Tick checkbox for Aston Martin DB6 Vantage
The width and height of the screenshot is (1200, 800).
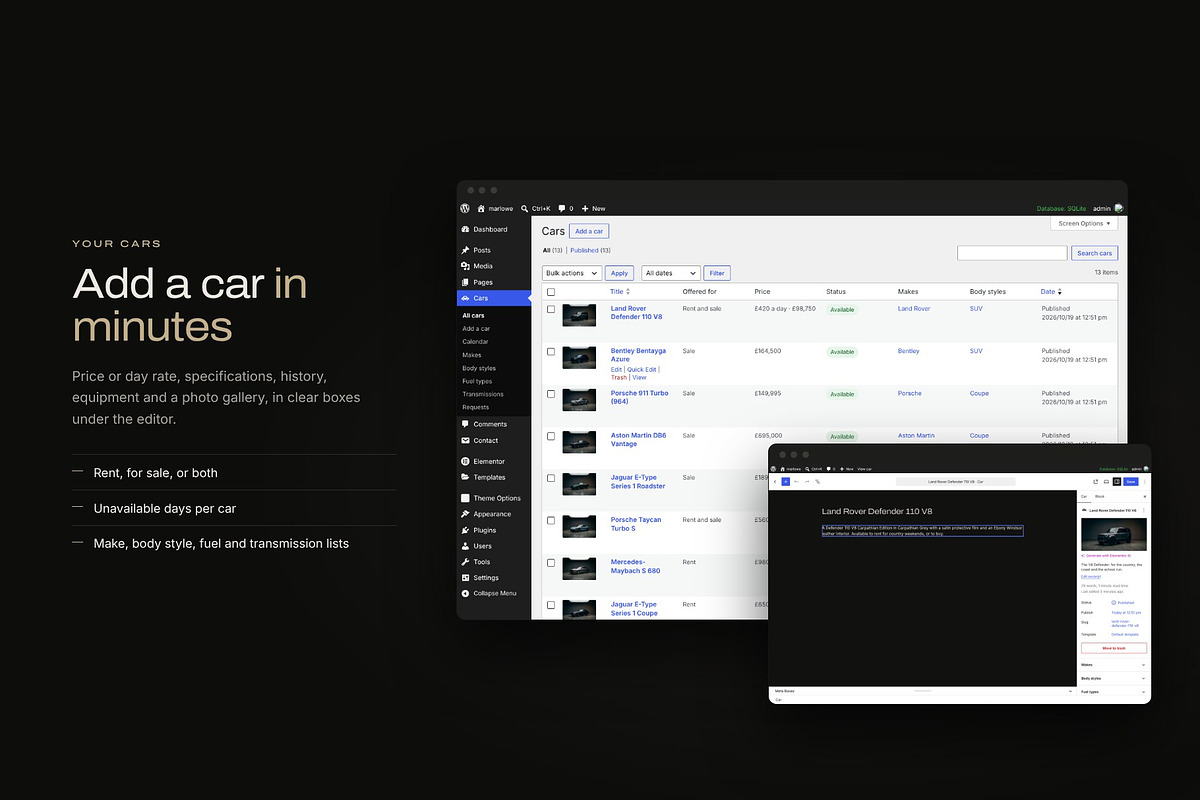tap(551, 435)
